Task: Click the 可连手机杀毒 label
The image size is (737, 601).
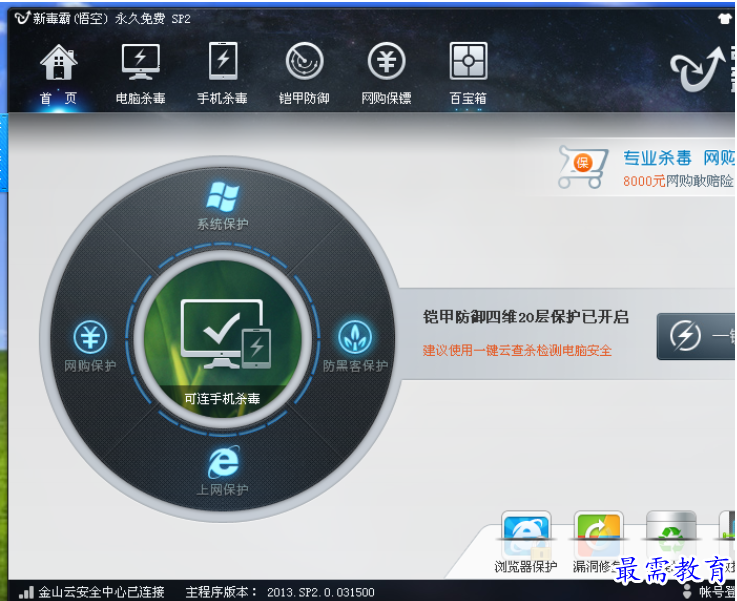Action: (222, 399)
